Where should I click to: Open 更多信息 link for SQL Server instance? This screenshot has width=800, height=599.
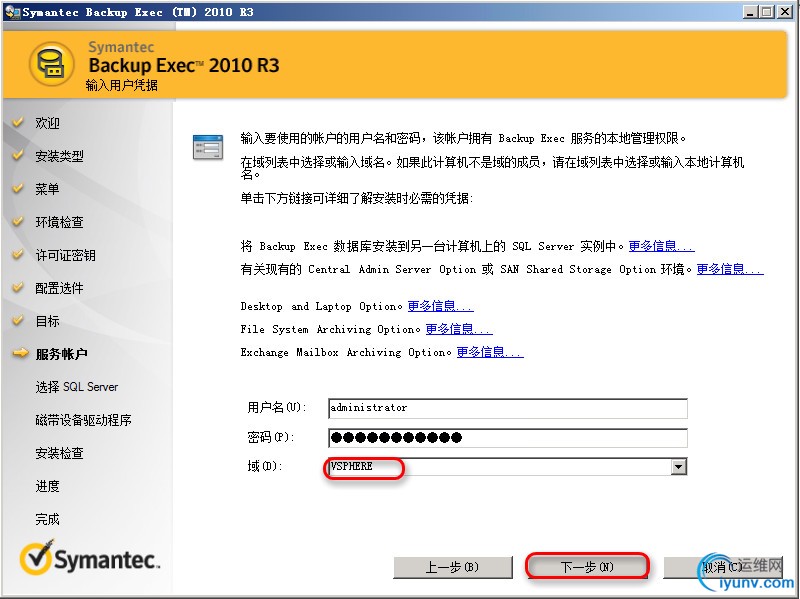click(661, 246)
